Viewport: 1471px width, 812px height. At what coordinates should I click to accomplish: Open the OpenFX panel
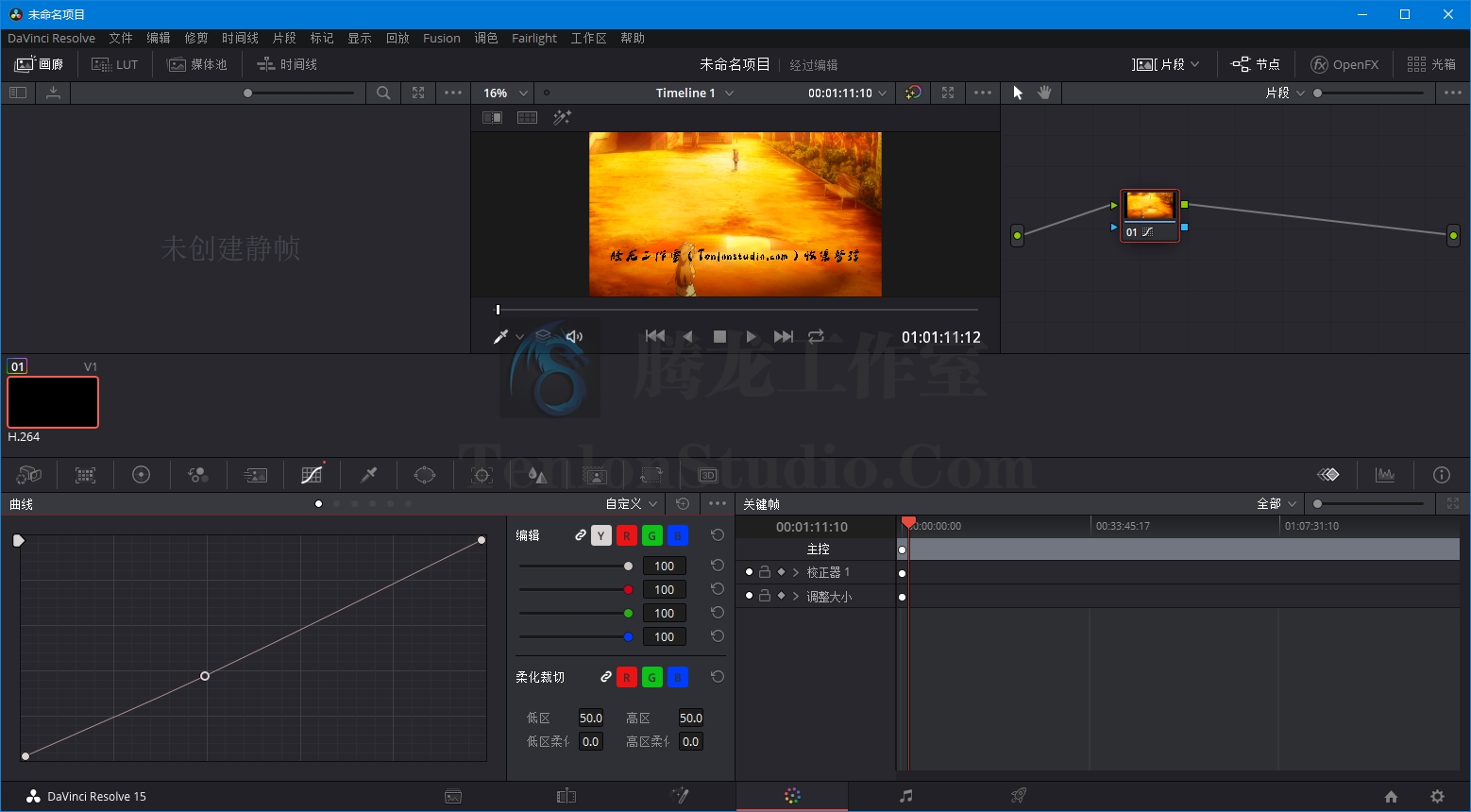pyautogui.click(x=1344, y=64)
